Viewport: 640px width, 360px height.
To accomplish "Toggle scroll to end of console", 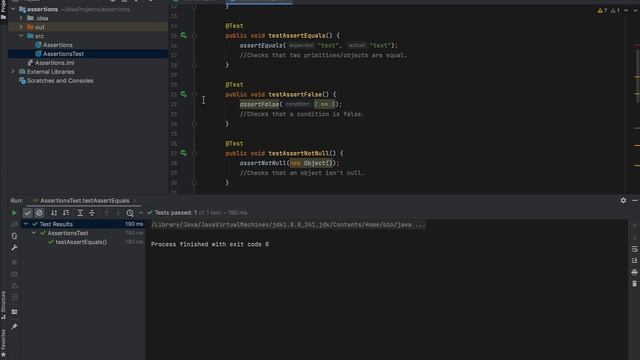I will pos(634,260).
